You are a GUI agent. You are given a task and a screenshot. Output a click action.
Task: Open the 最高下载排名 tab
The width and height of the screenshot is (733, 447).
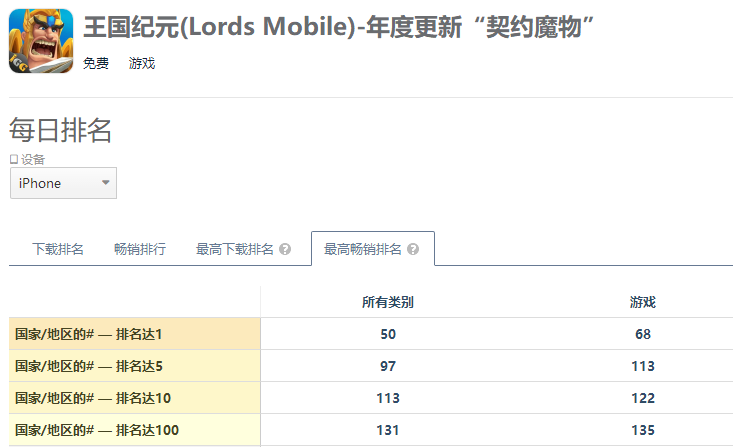[x=234, y=249]
